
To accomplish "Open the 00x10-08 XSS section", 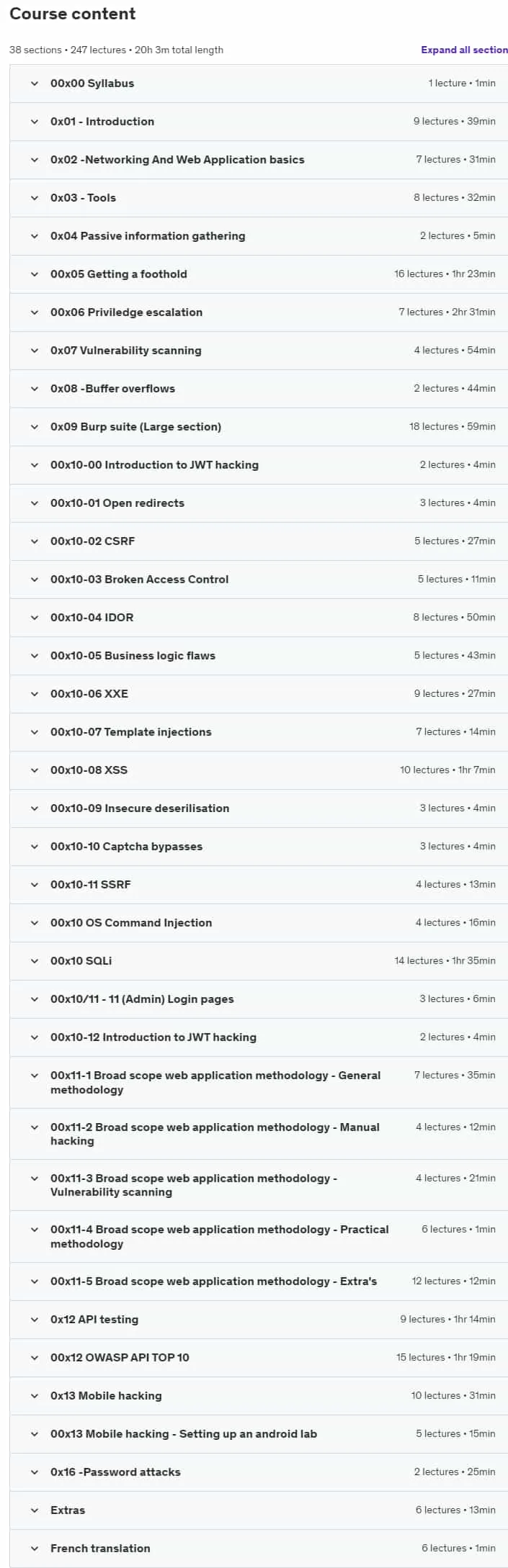I will coord(259,770).
